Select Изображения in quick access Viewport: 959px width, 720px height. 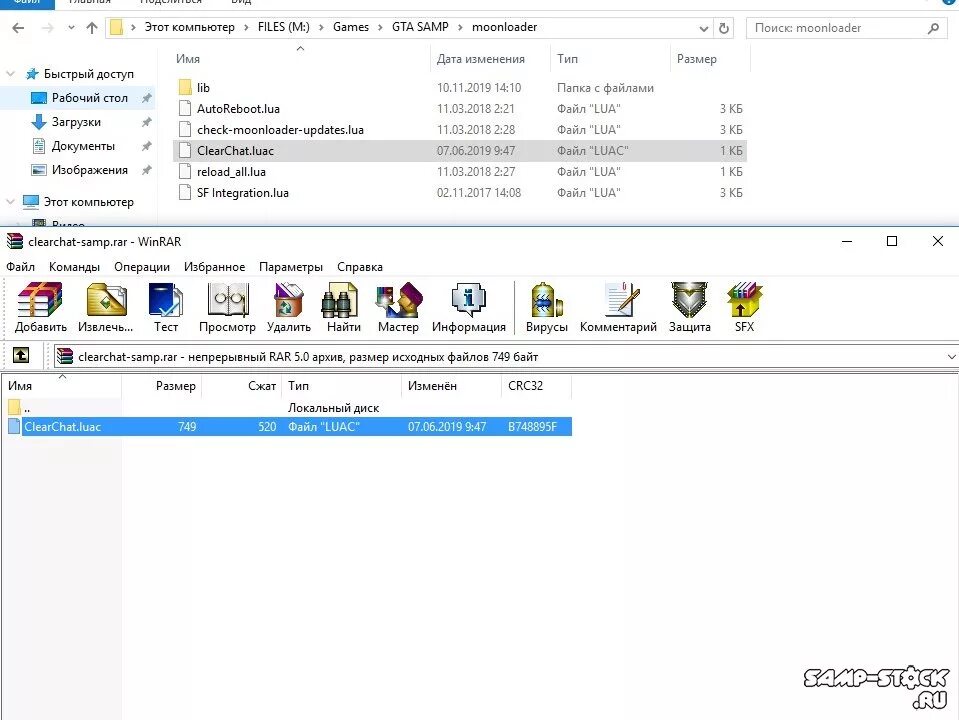click(78, 170)
